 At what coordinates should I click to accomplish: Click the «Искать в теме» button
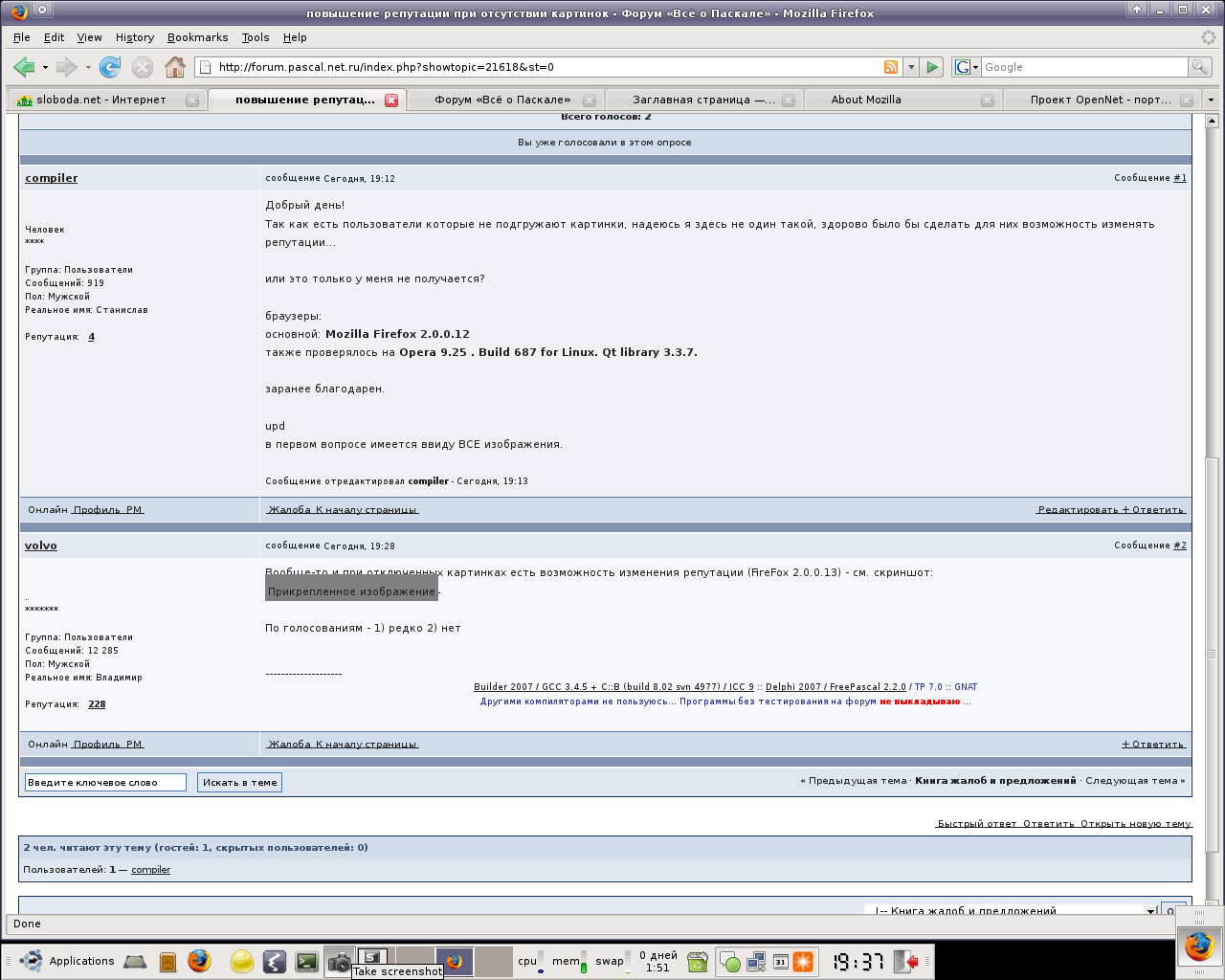tap(239, 783)
